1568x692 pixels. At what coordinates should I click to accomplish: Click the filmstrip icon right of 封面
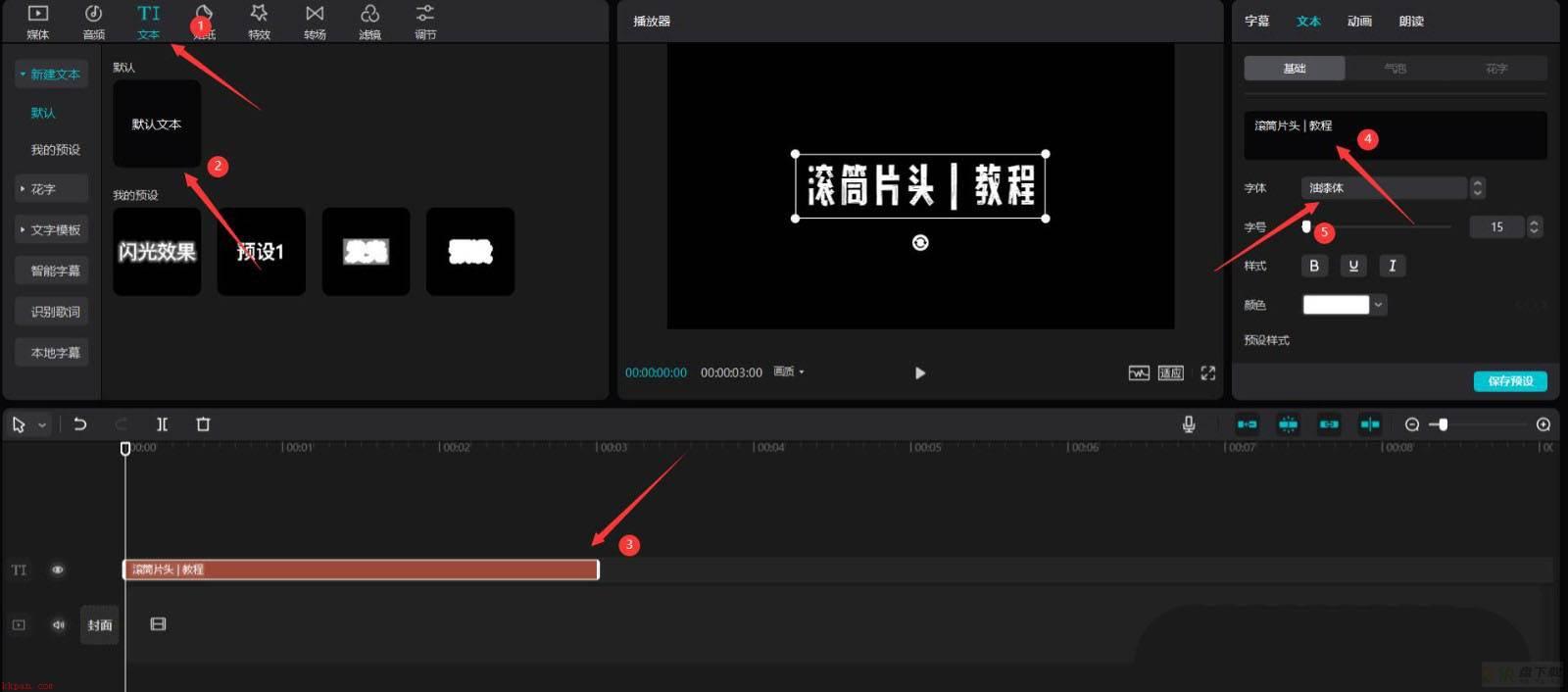pos(158,624)
